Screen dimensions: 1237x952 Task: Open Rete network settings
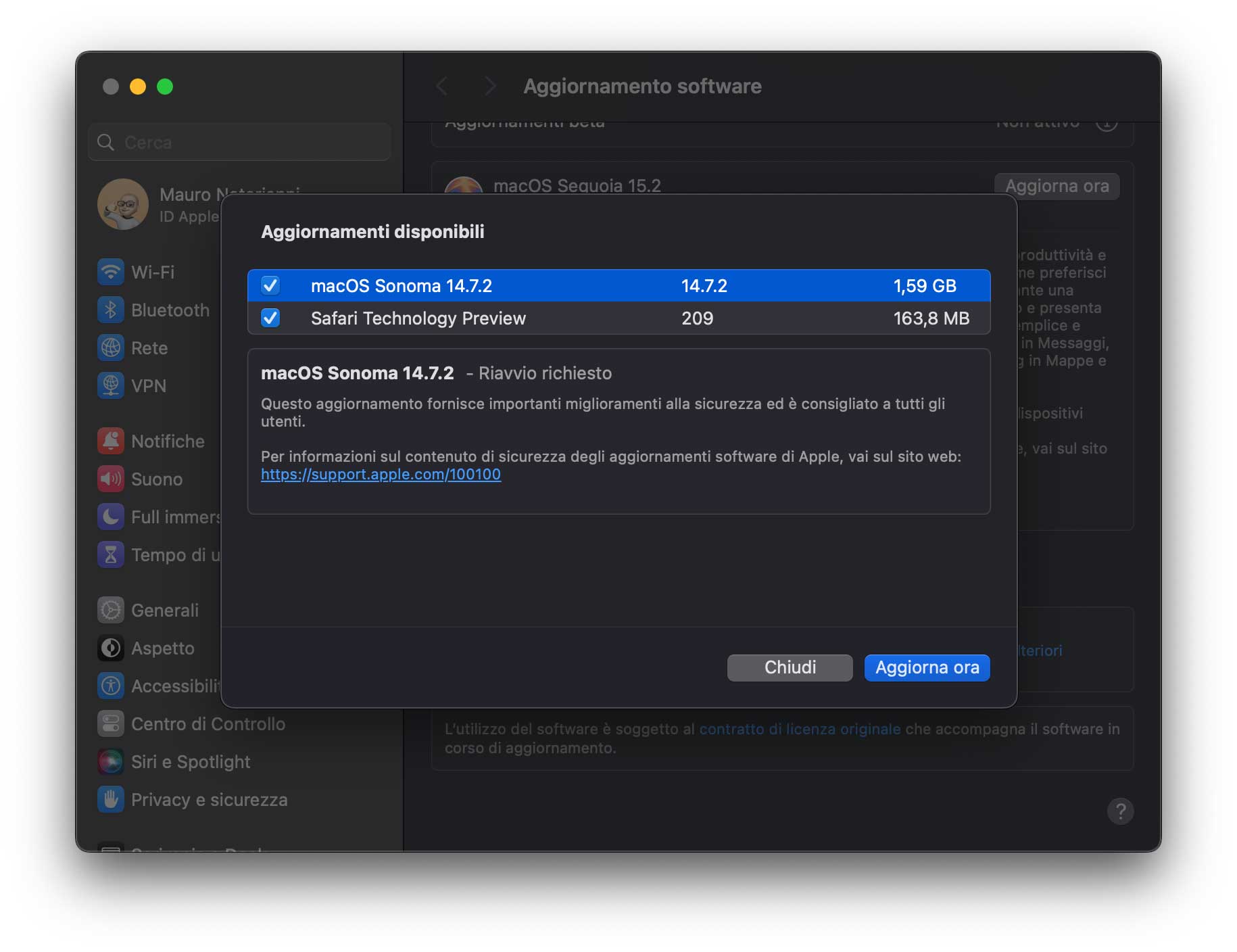[149, 348]
